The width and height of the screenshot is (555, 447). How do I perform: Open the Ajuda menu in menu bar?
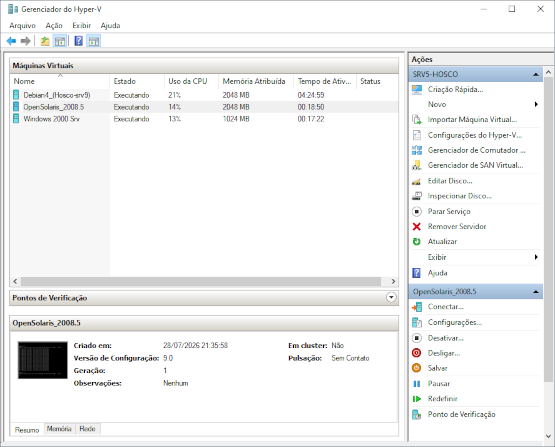coord(110,25)
